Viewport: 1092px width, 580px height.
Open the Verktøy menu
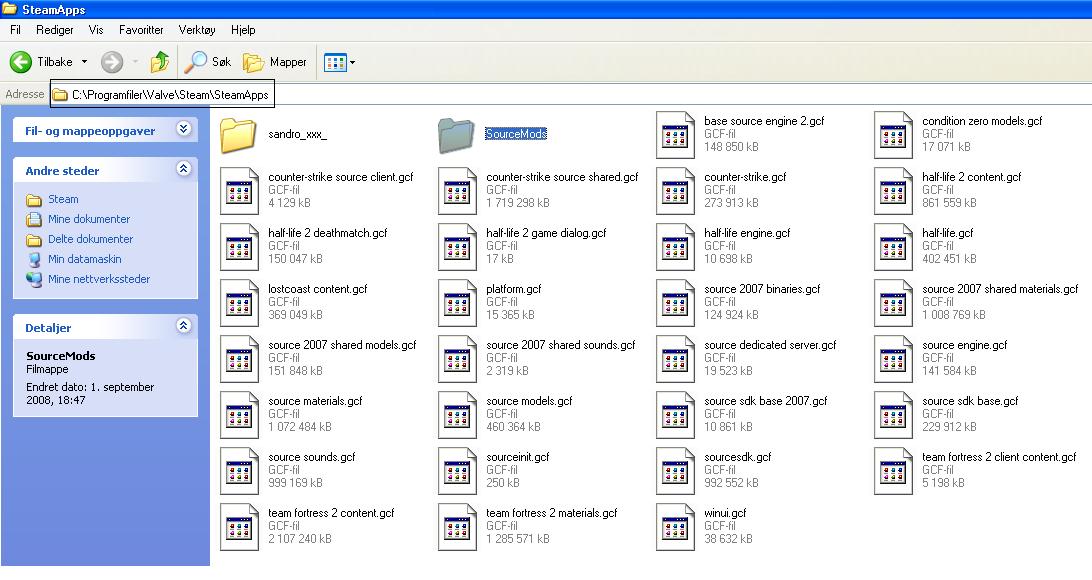coord(197,30)
